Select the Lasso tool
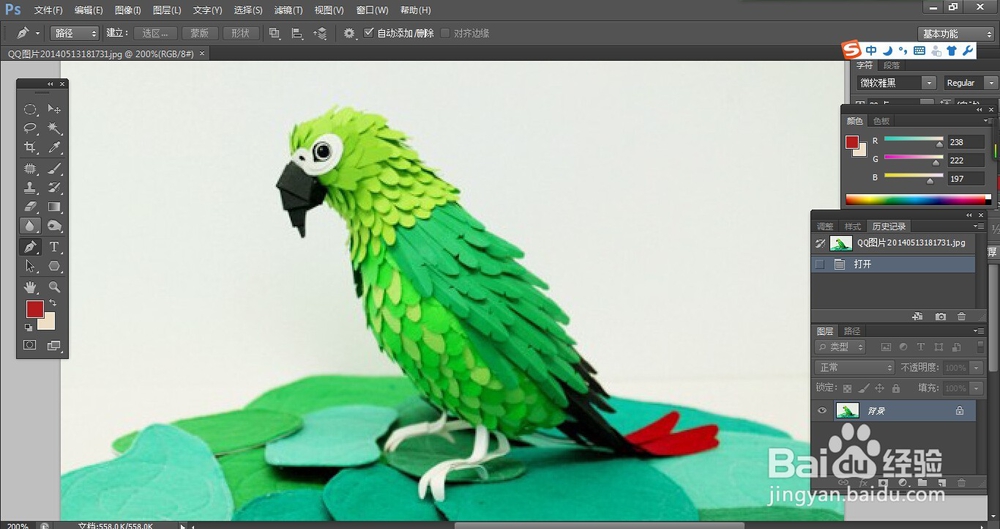This screenshot has height=529, width=1000. [x=30, y=128]
